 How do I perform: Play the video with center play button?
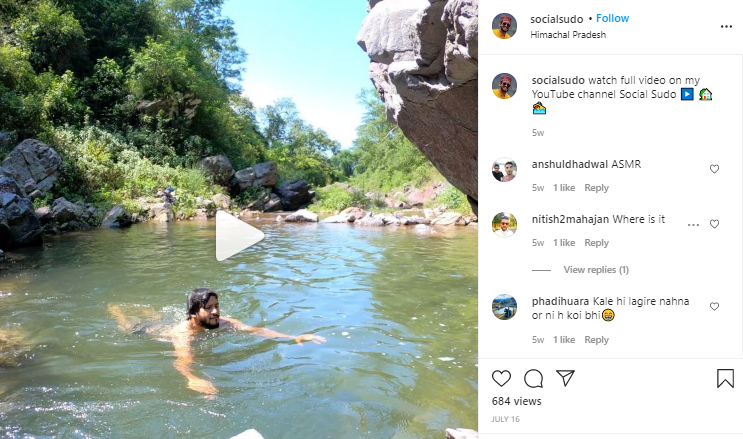(238, 237)
